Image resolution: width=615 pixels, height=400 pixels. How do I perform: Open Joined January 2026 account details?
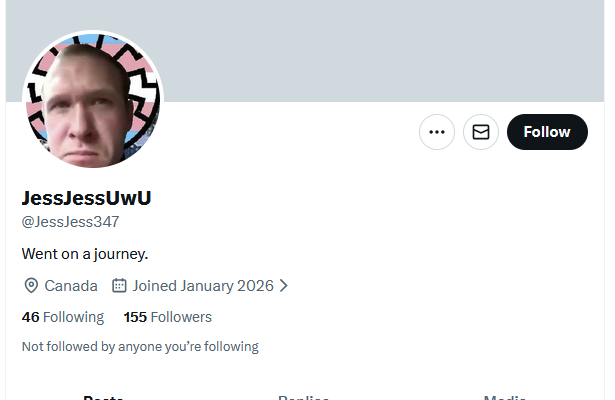tap(202, 285)
